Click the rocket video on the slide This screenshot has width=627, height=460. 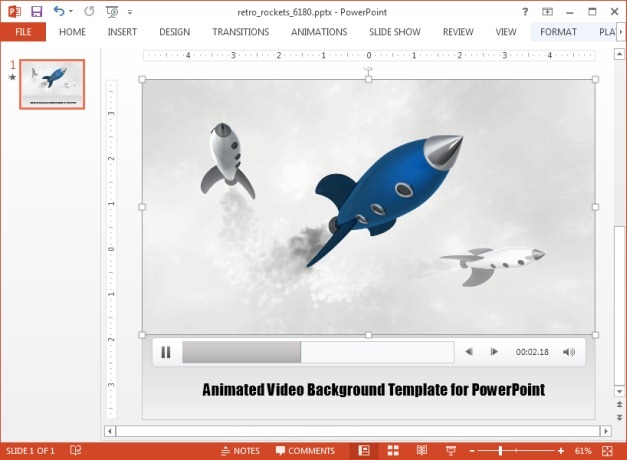(368, 207)
